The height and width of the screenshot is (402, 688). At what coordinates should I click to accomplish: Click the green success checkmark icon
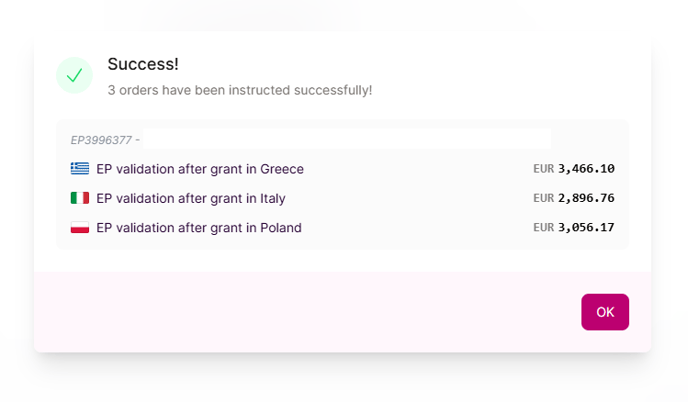(74, 76)
